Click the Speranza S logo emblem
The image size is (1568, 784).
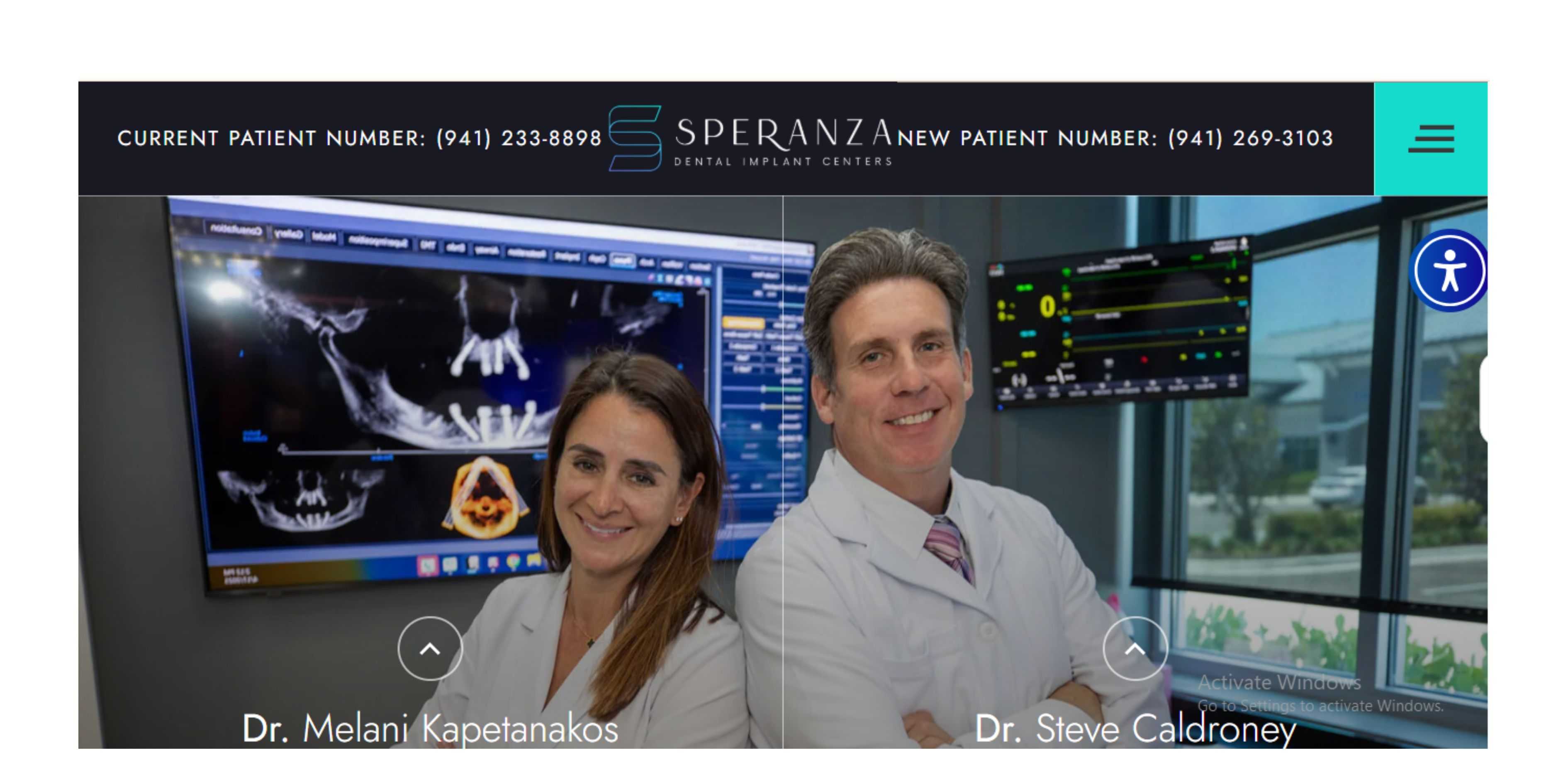click(x=635, y=138)
